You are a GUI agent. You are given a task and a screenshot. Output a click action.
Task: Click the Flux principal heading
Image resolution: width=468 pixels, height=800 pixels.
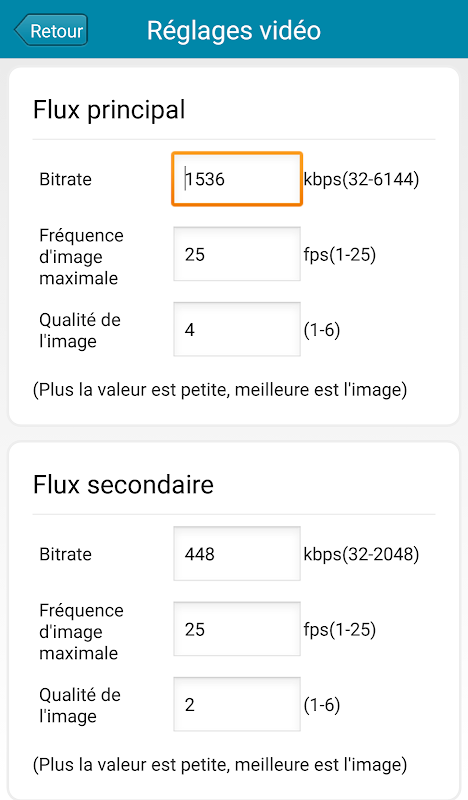[x=109, y=110]
